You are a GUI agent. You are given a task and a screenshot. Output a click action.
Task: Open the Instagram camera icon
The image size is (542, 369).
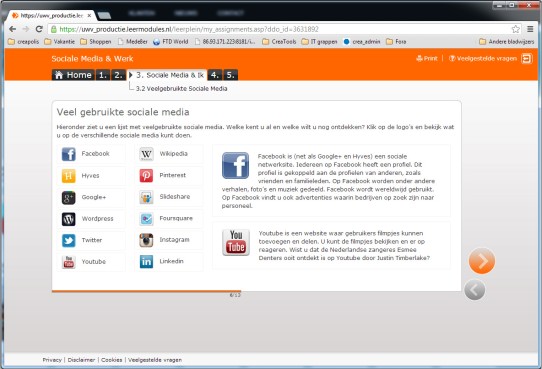click(x=146, y=240)
